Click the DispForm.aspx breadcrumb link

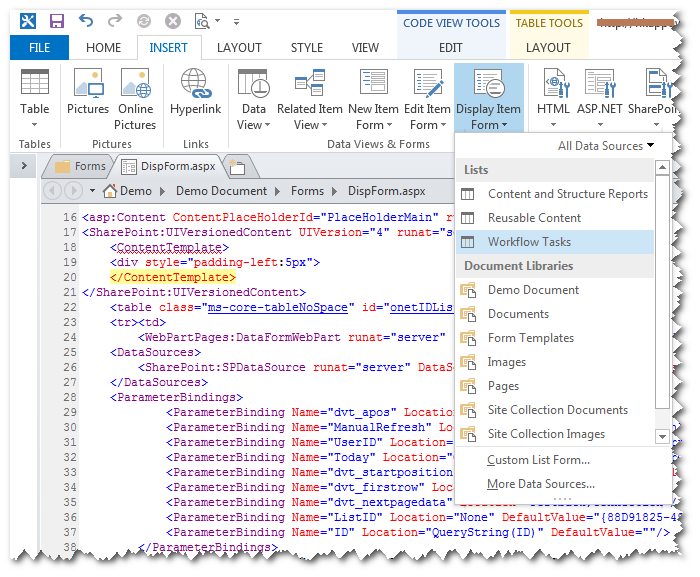click(x=387, y=191)
